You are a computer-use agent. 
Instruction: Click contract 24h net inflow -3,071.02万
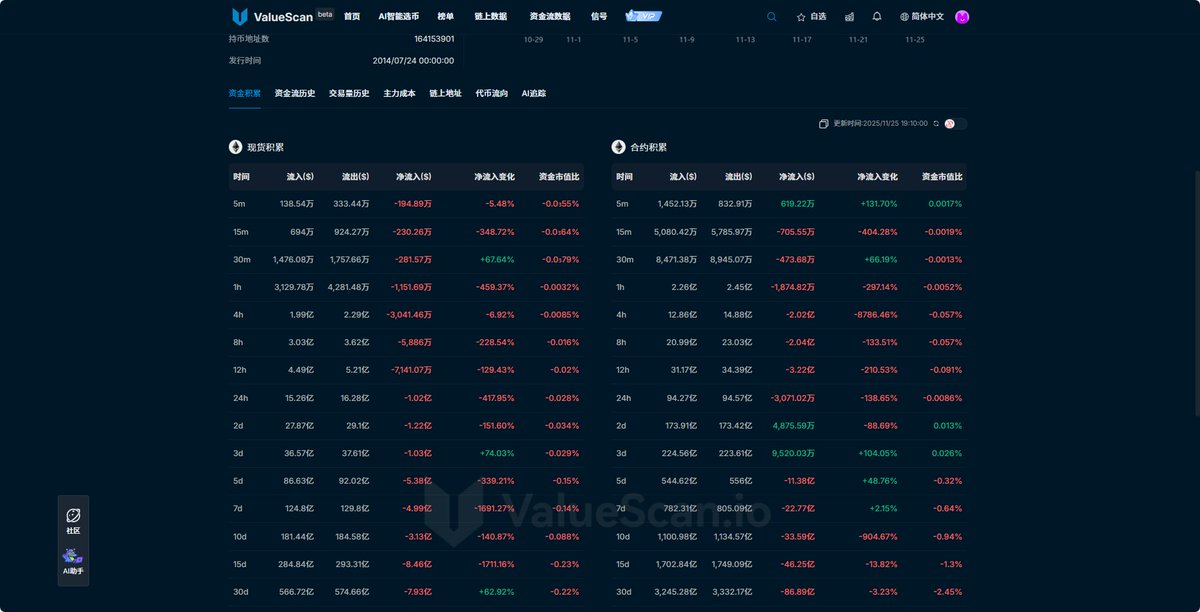(x=793, y=399)
